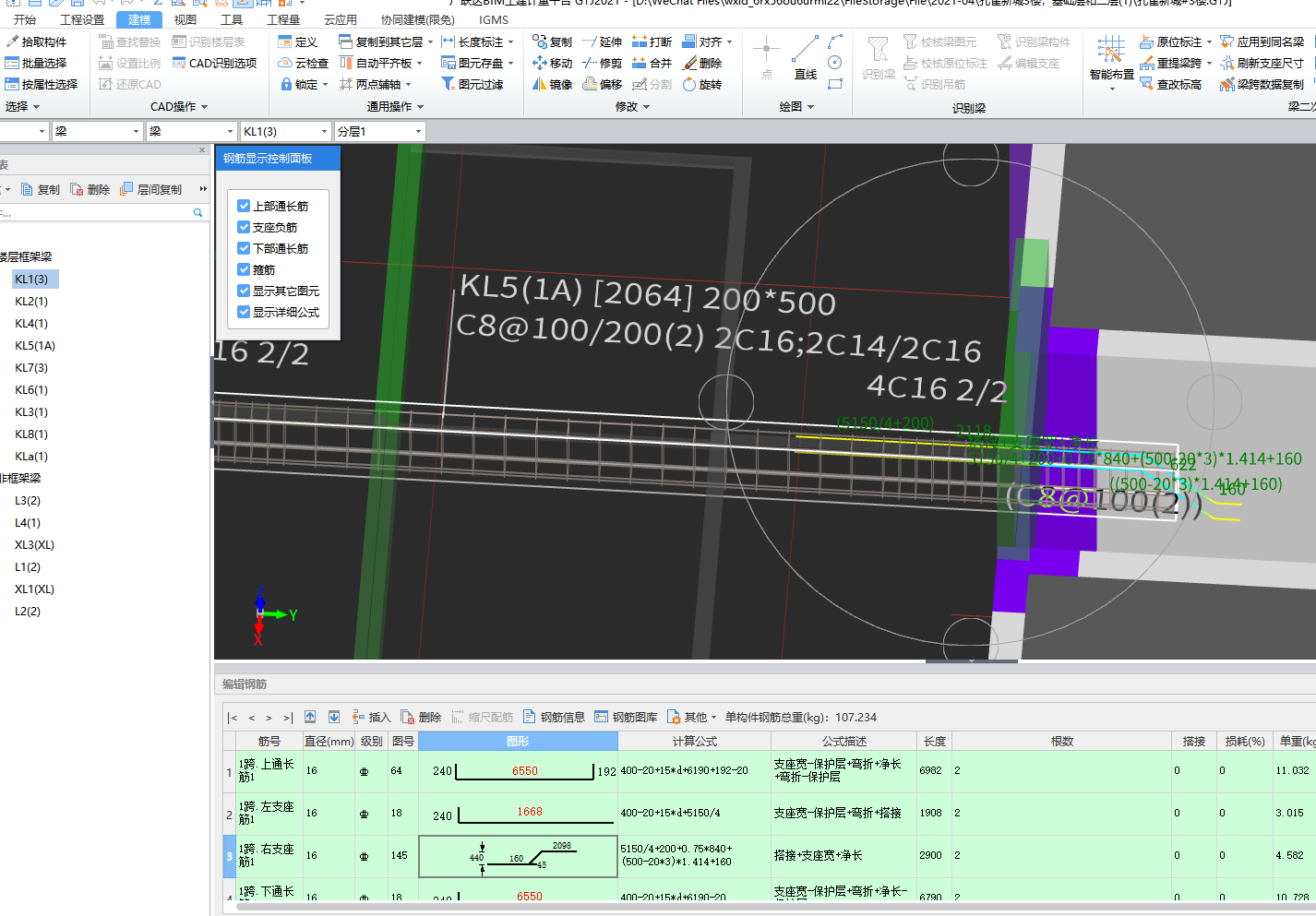Select the 移动 move tool
The width and height of the screenshot is (1316, 916).
(552, 63)
